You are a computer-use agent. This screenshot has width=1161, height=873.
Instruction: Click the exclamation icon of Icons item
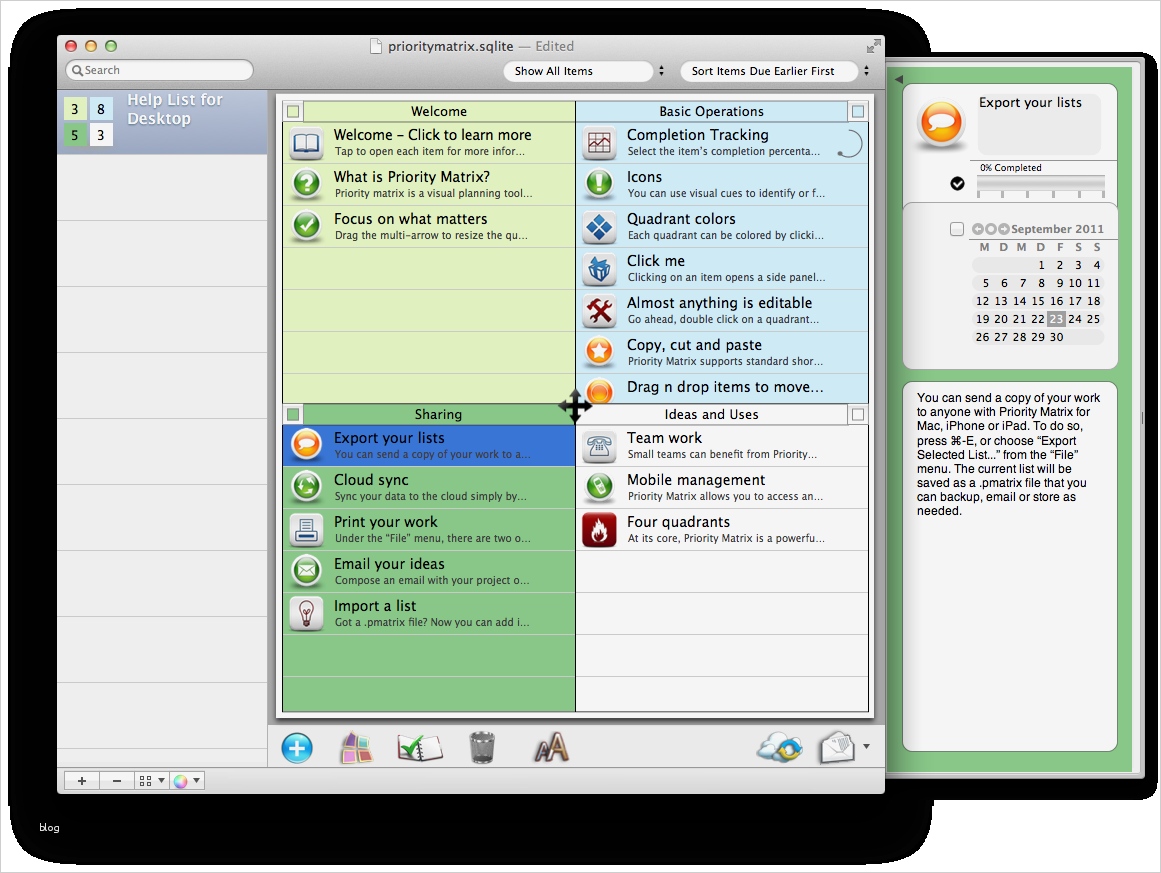click(600, 184)
